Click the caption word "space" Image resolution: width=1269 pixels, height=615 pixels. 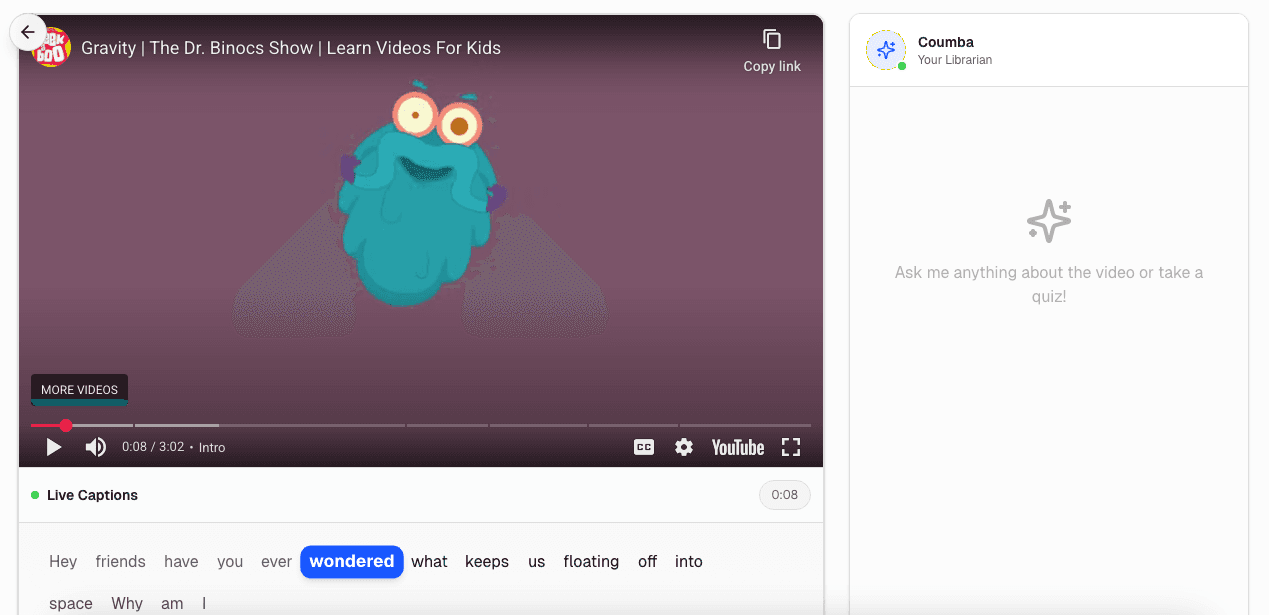coord(71,603)
